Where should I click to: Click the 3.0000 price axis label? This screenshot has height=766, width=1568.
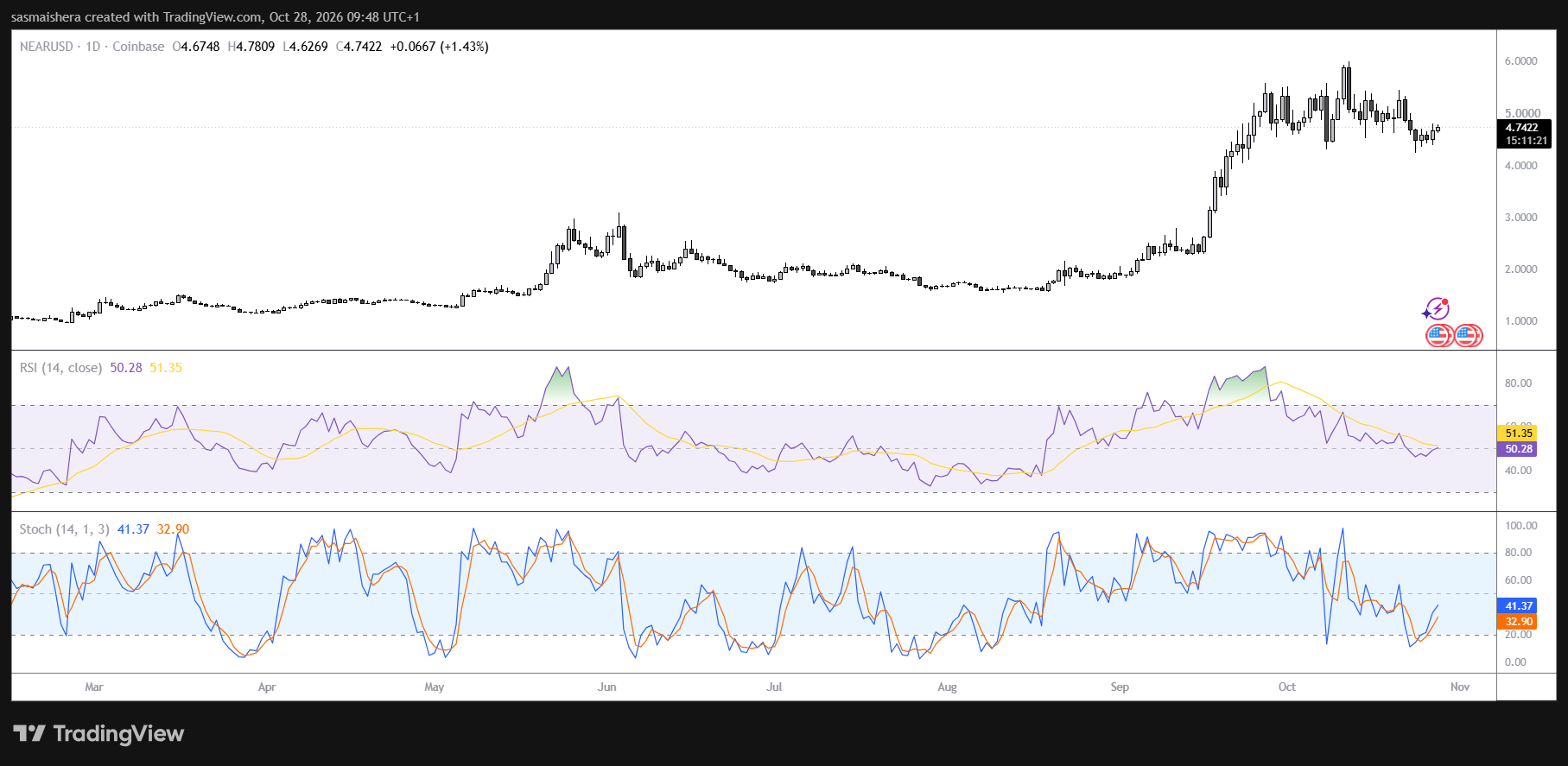click(1520, 218)
